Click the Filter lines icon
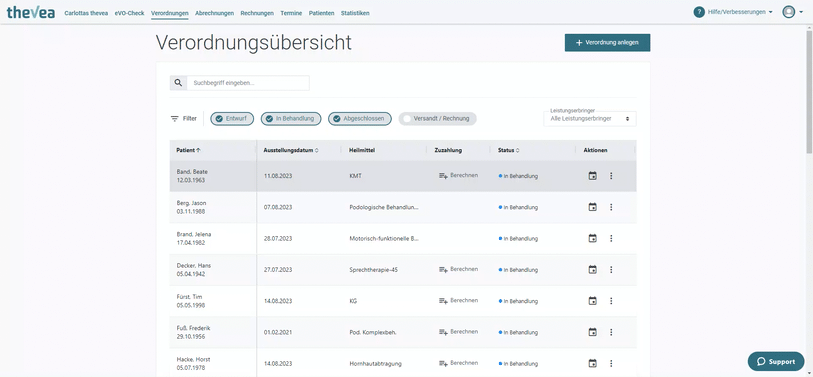 coord(175,119)
